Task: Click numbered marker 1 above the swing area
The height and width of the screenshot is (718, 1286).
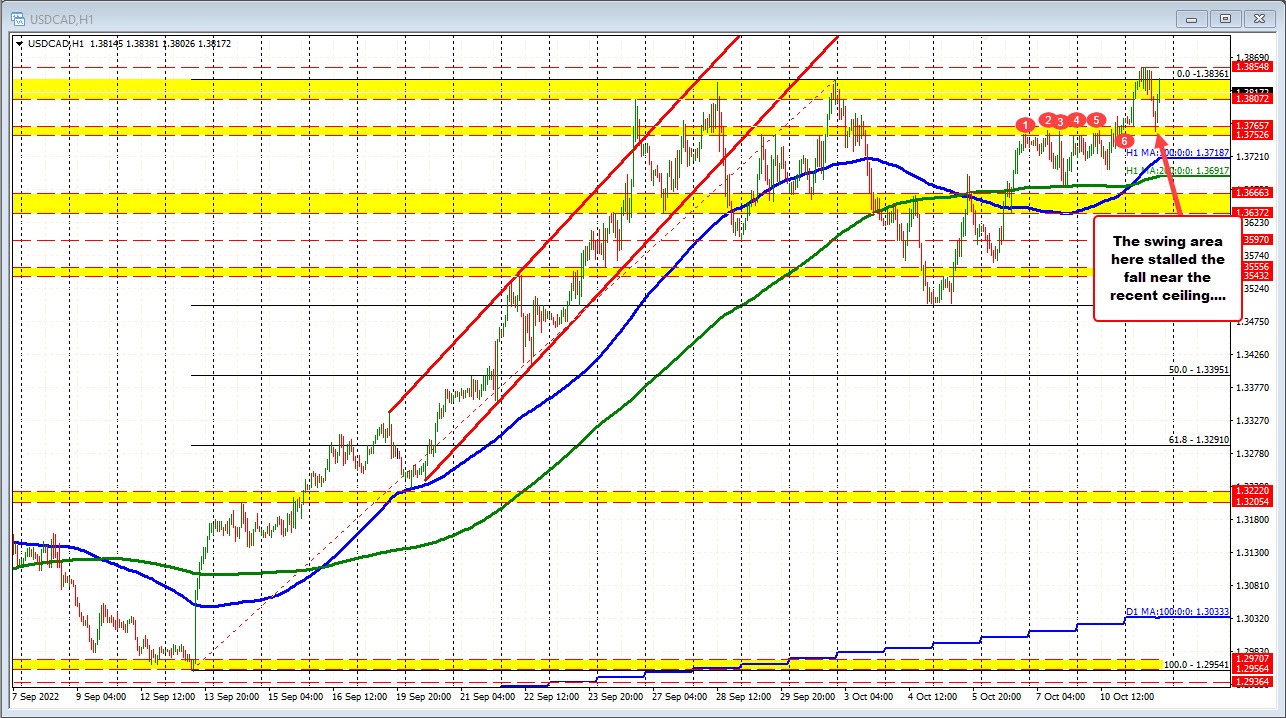Action: tap(1025, 125)
